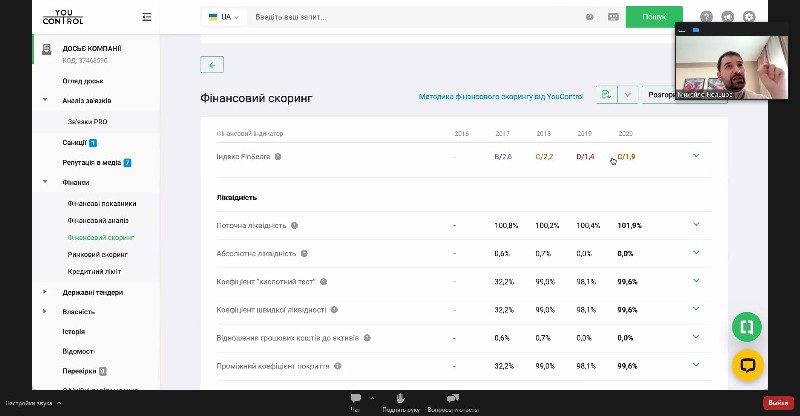Viewport: 800px width, 416px height.
Task: Open the yellow chat support bubble
Action: pos(746,366)
